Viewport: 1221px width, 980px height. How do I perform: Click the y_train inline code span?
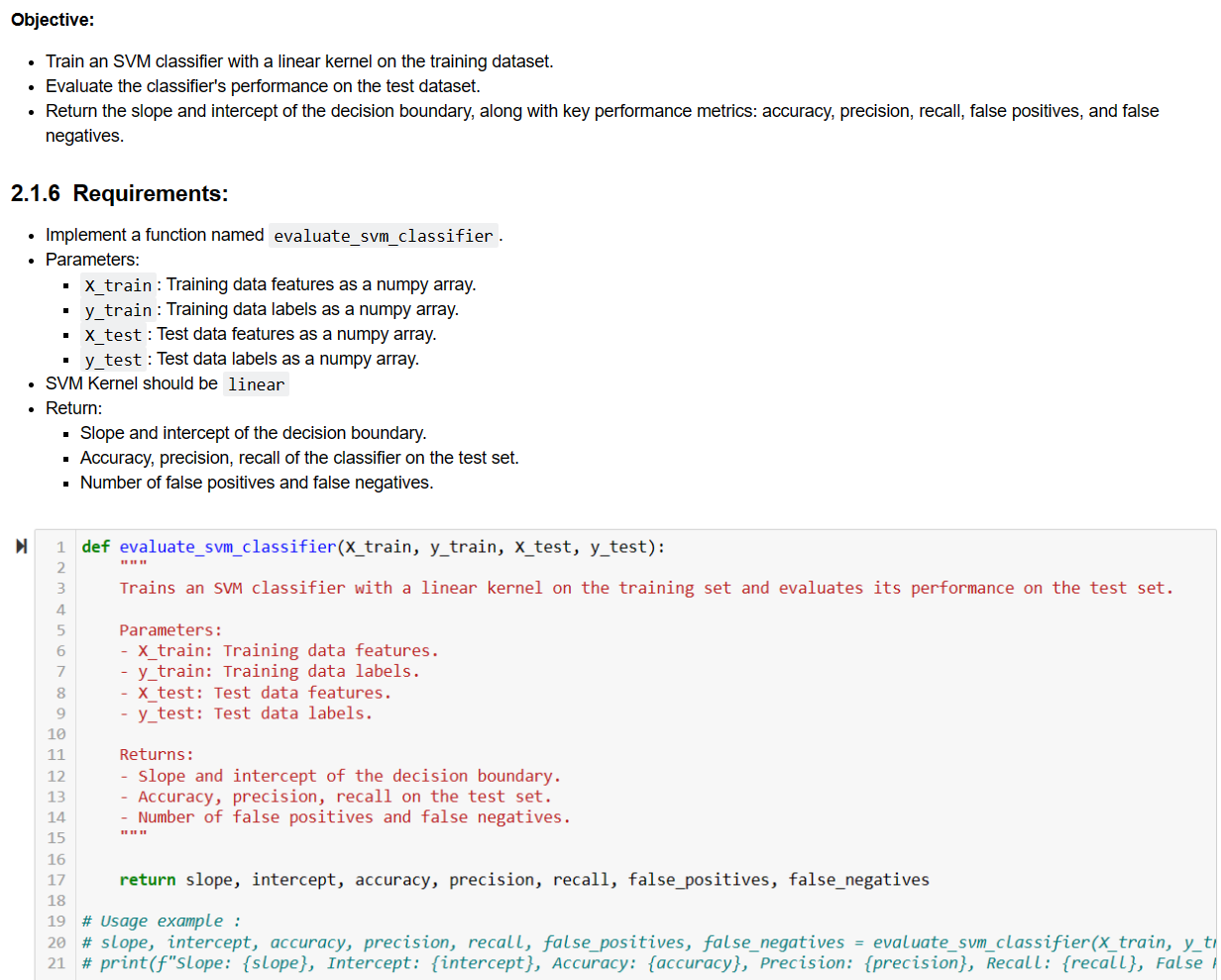(x=117, y=310)
